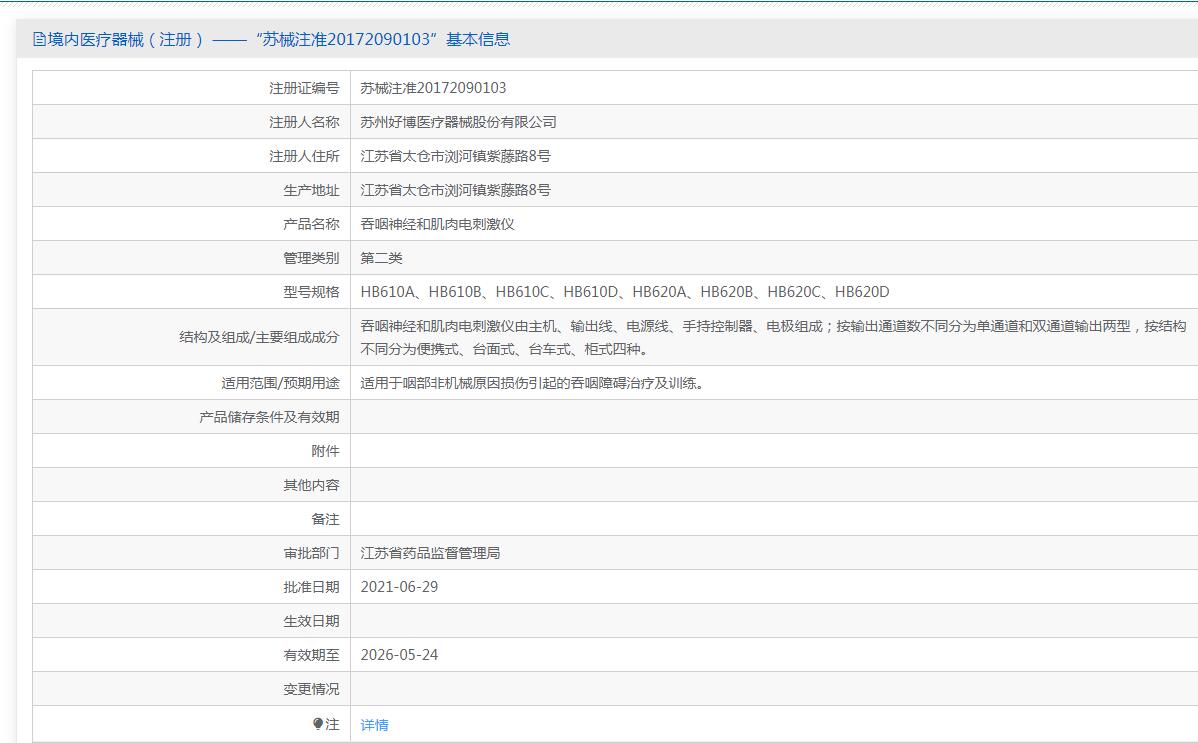Viewport: 1198px width, 743px height.
Task: Click the 生产地址 address value
Action: (455, 190)
